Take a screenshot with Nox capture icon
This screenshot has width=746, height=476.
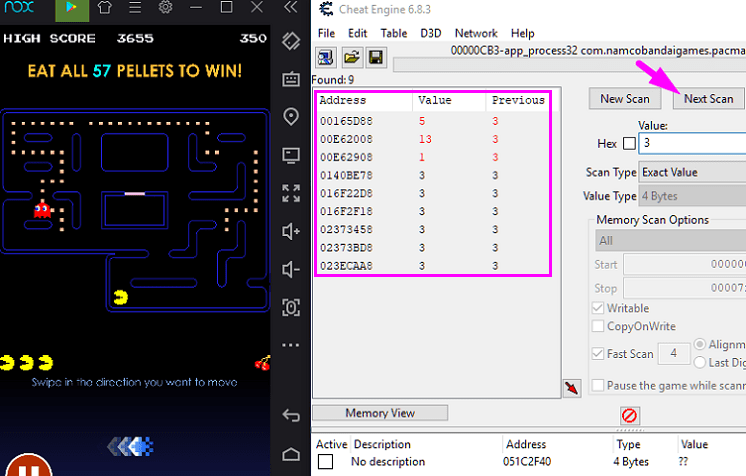tap(291, 307)
